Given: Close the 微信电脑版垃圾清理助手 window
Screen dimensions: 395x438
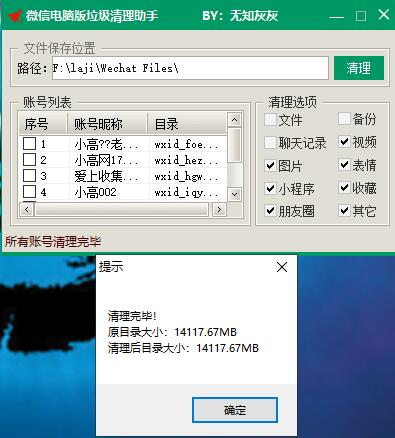Looking at the screenshot, I should point(384,15).
